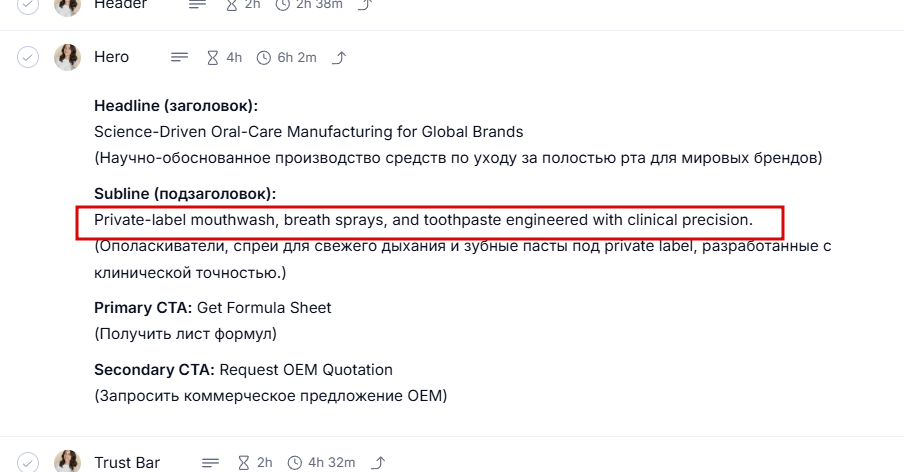The image size is (904, 472).
Task: Click the Science-Driven Oral-Care headline text
Action: point(308,132)
